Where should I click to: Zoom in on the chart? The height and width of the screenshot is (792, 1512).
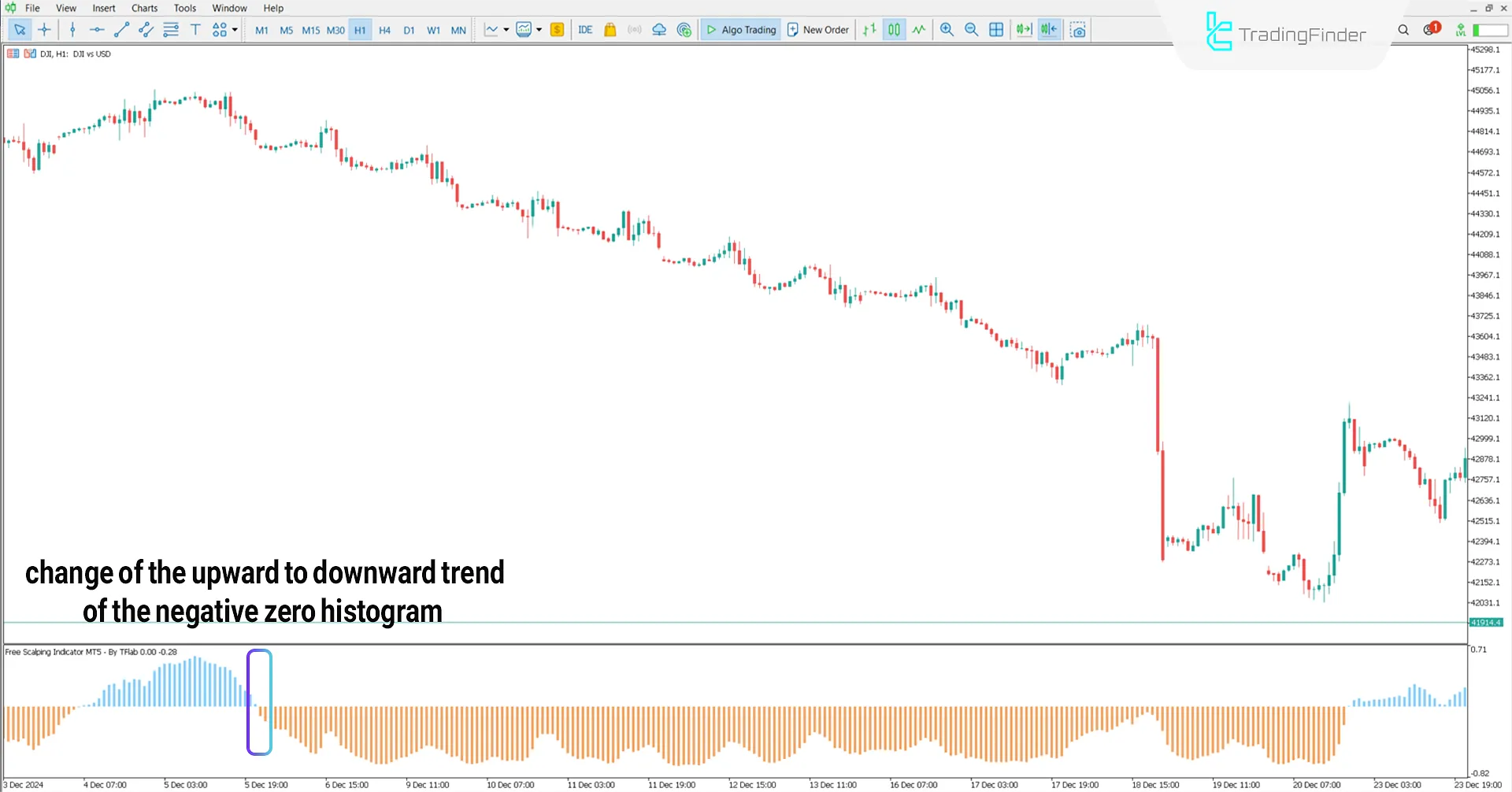[x=947, y=29]
